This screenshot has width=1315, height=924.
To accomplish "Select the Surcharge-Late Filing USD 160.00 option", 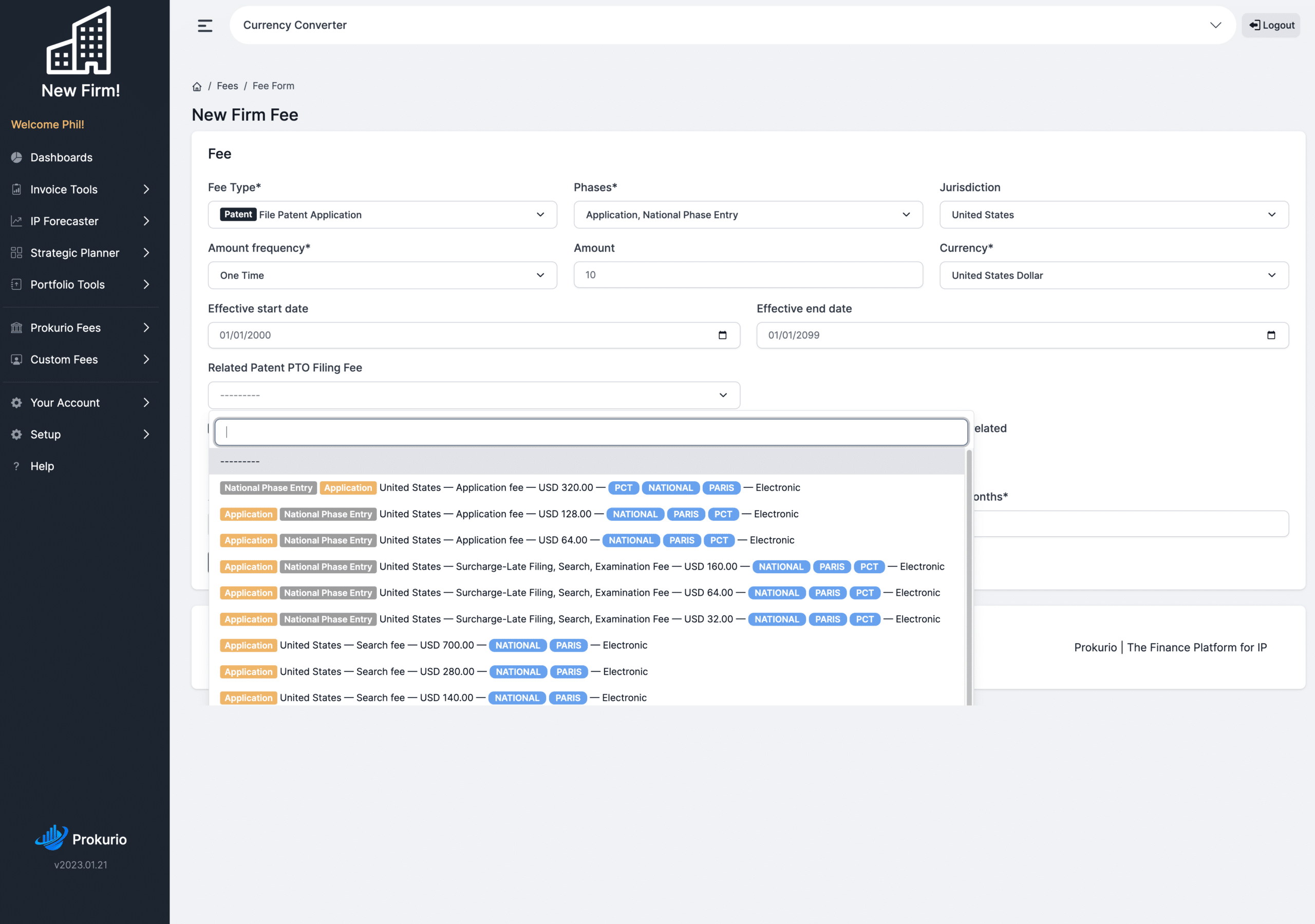I will point(587,567).
